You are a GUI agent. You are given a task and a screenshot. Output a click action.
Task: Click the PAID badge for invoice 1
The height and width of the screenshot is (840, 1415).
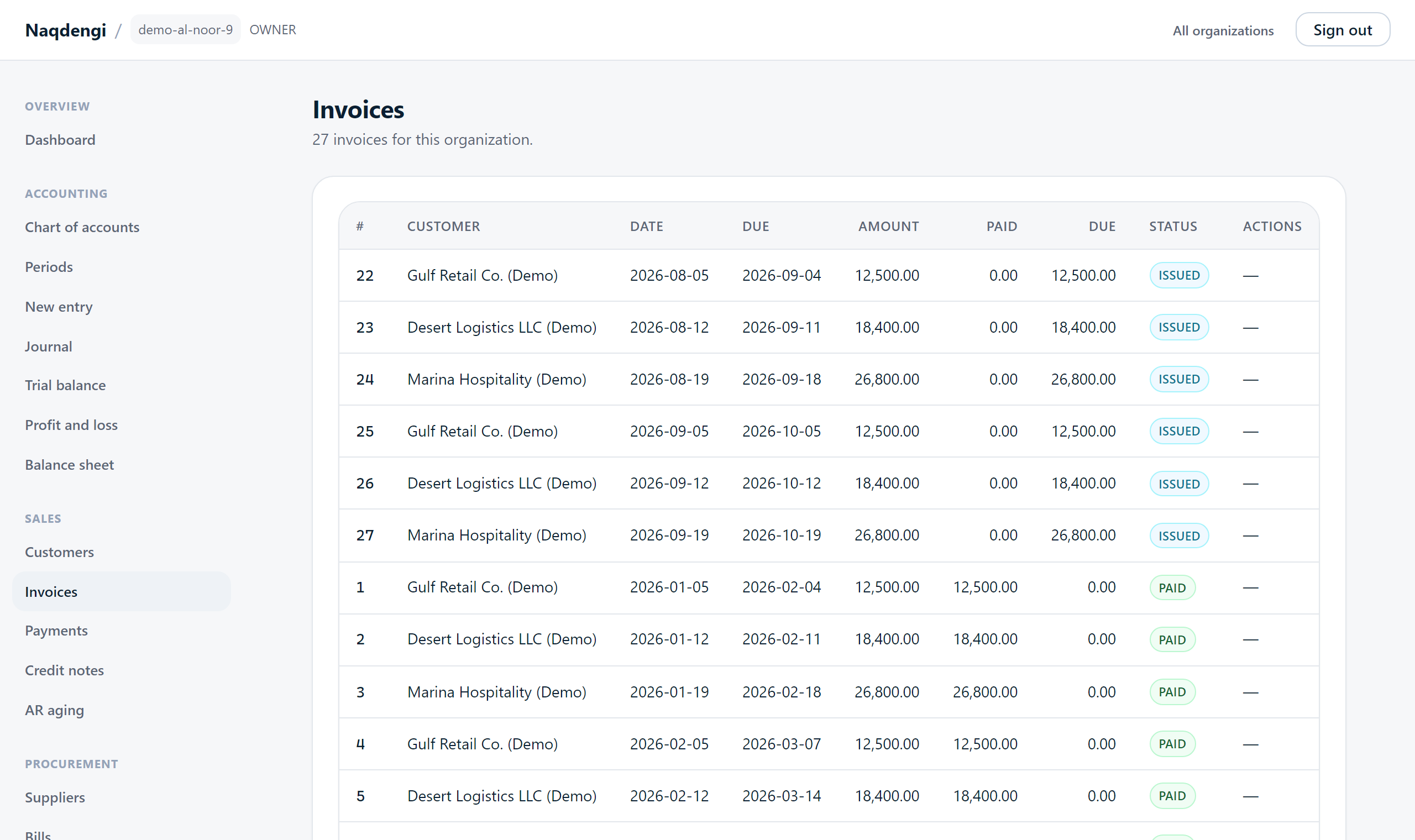point(1172,587)
